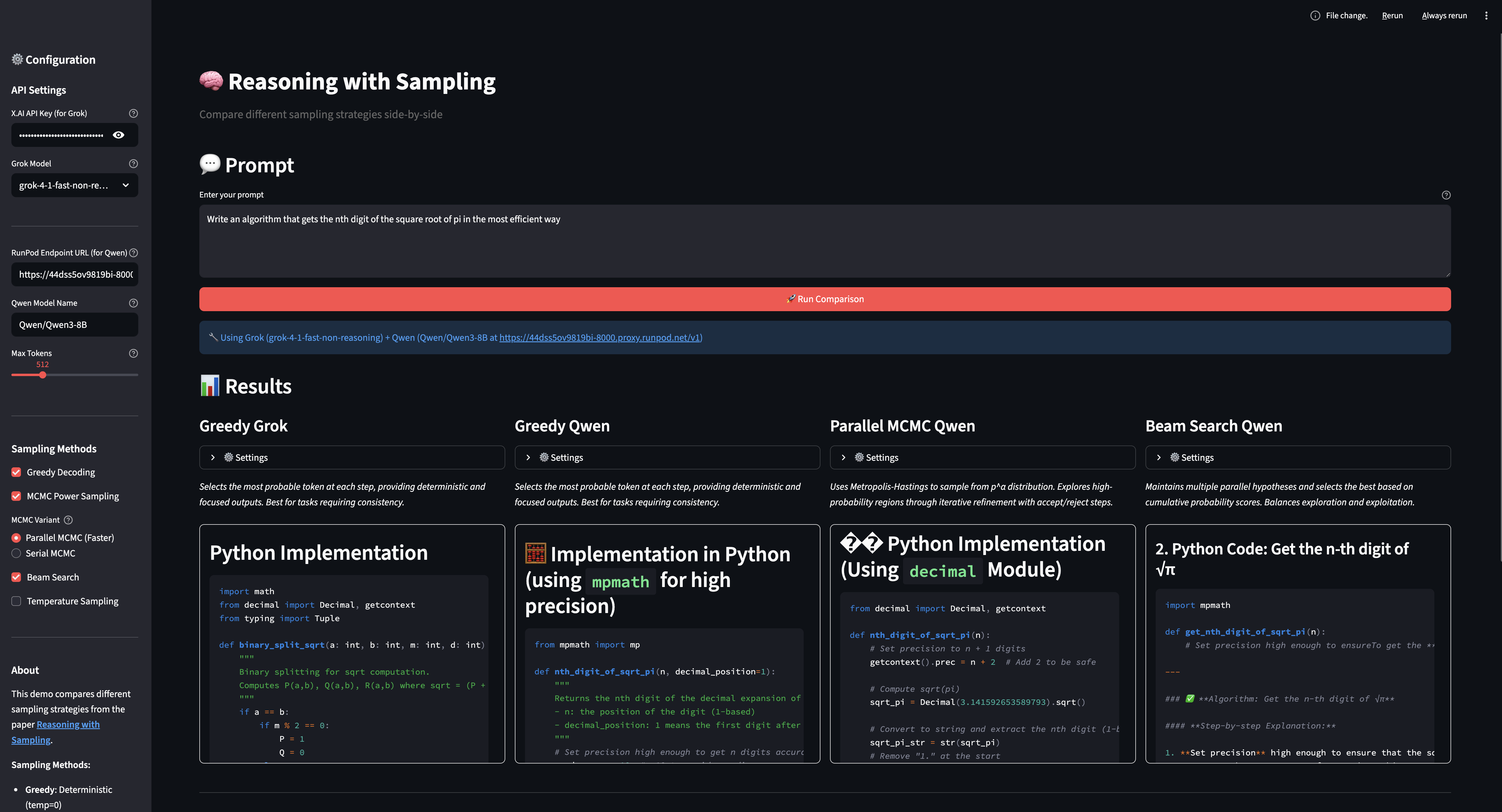The height and width of the screenshot is (812, 1502).
Task: Select the Serial MCMC radio option
Action: (x=16, y=553)
